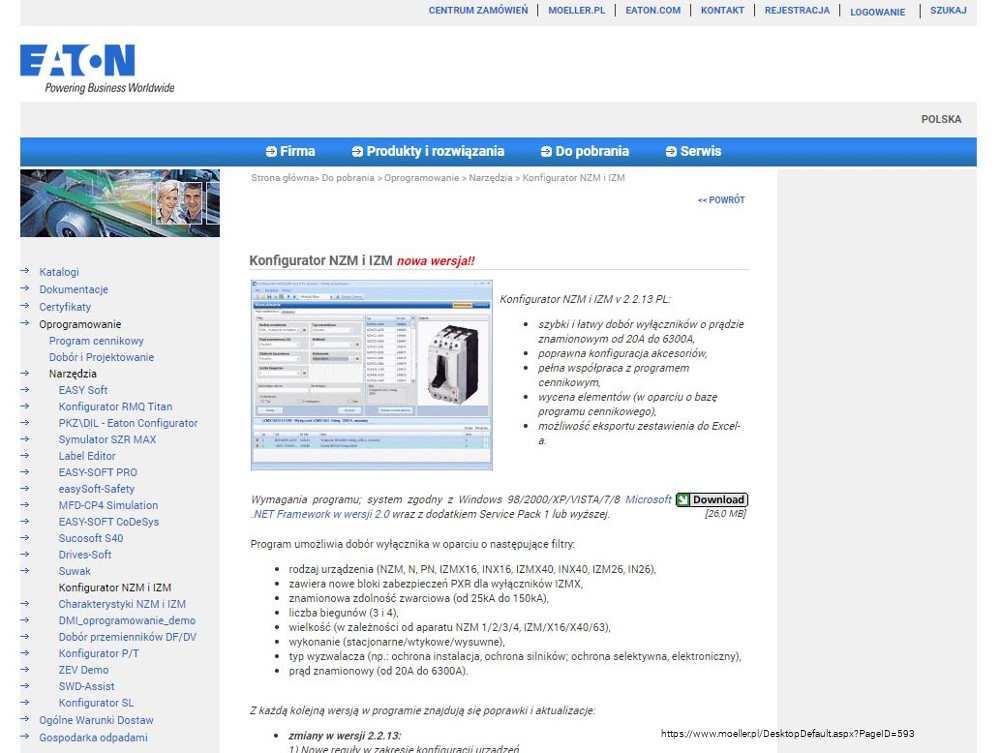Screen dimensions: 1000x753
Task: Click the Eaton logo
Action: point(97,69)
